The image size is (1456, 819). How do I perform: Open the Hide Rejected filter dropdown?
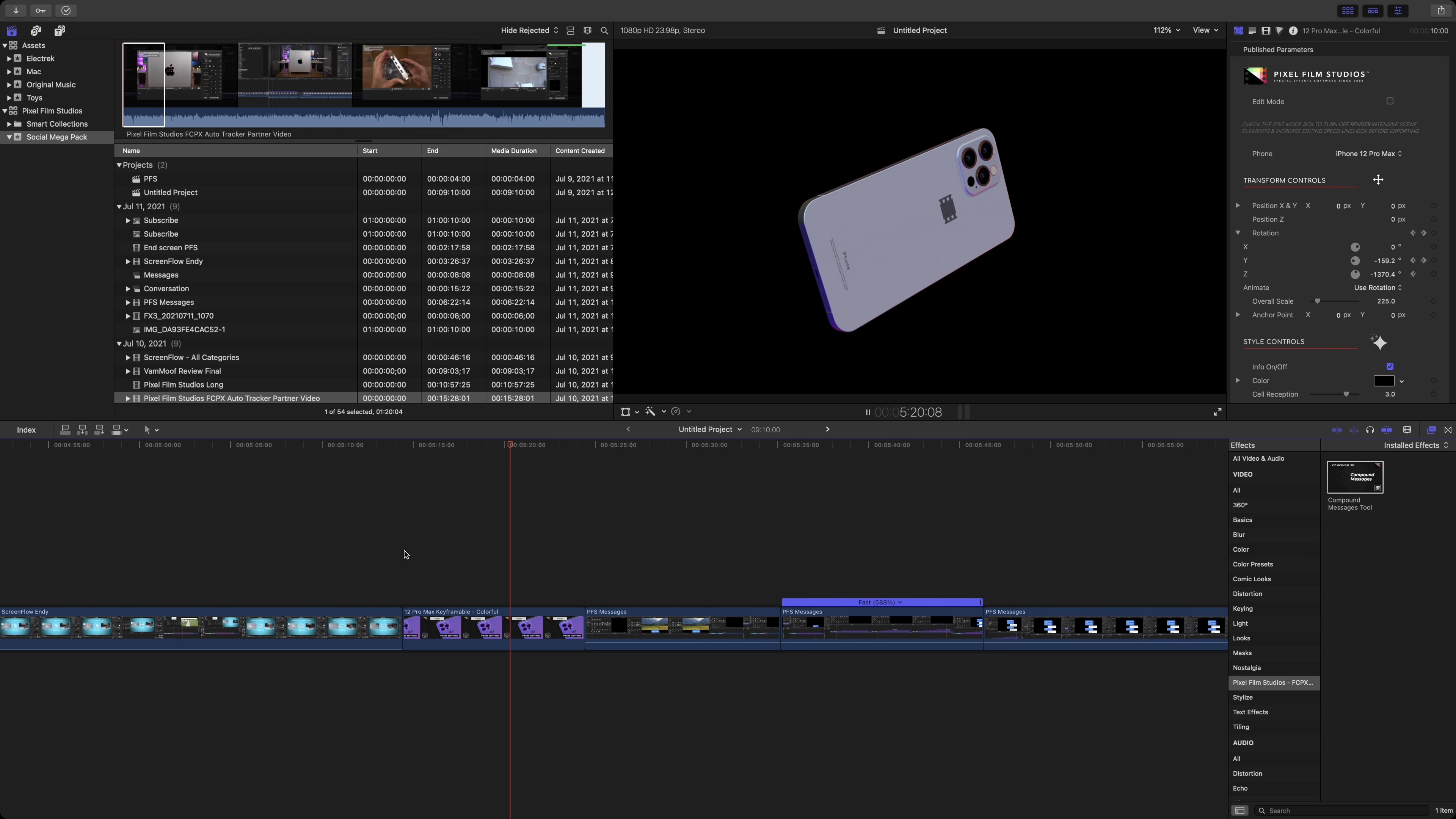point(527,30)
